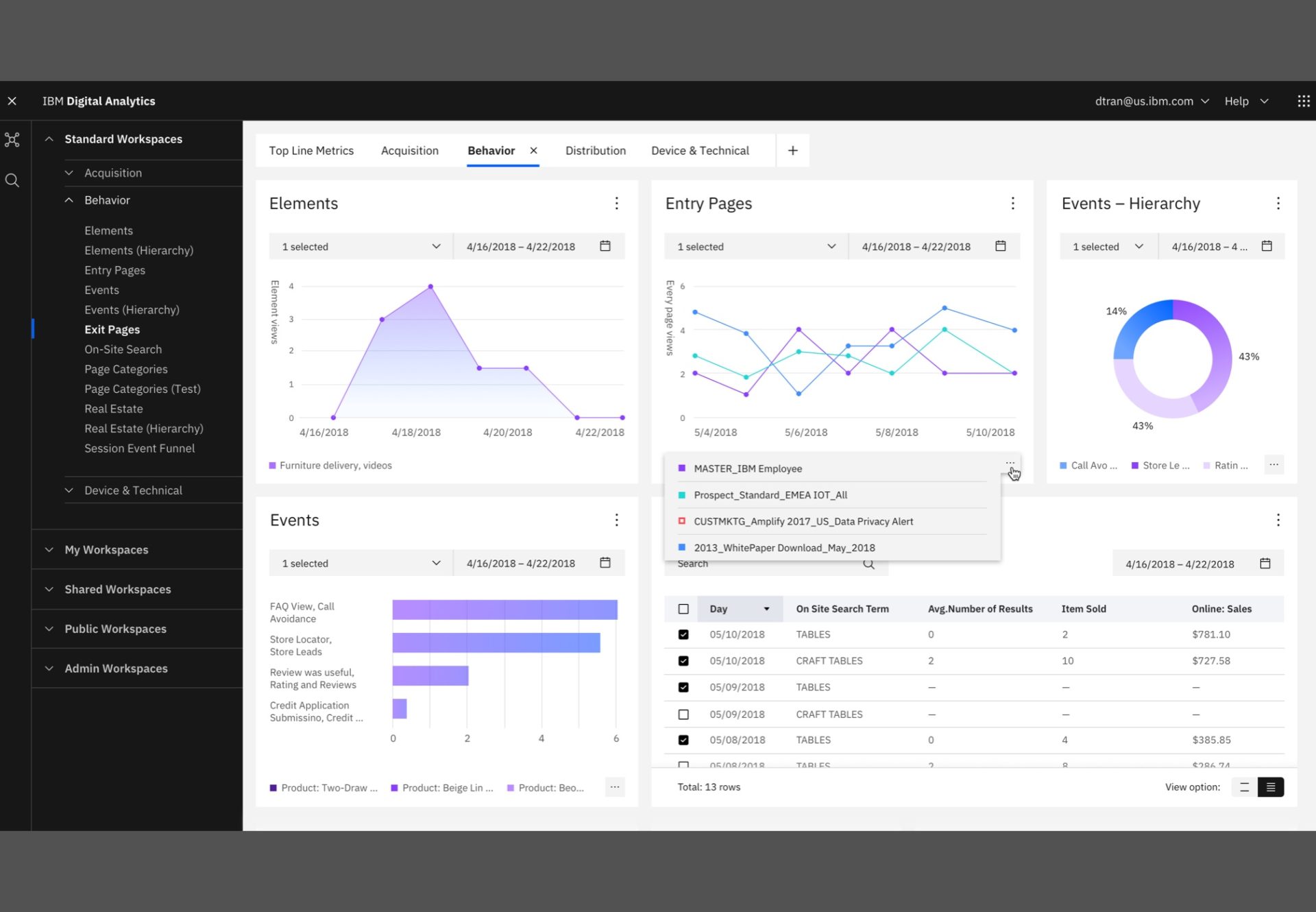Open the Entry Pages date calendar icon

coord(1000,246)
